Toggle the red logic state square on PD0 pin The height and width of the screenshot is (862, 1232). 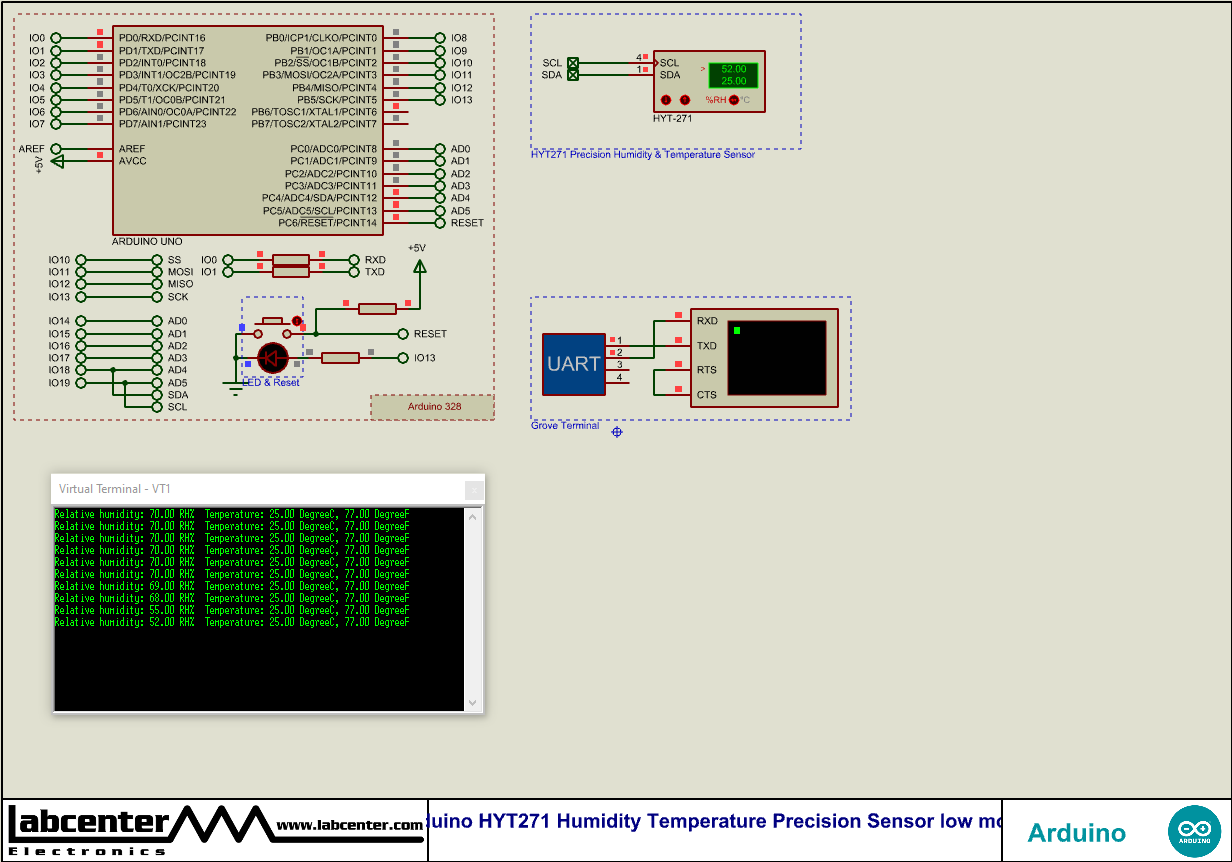pyautogui.click(x=98, y=30)
